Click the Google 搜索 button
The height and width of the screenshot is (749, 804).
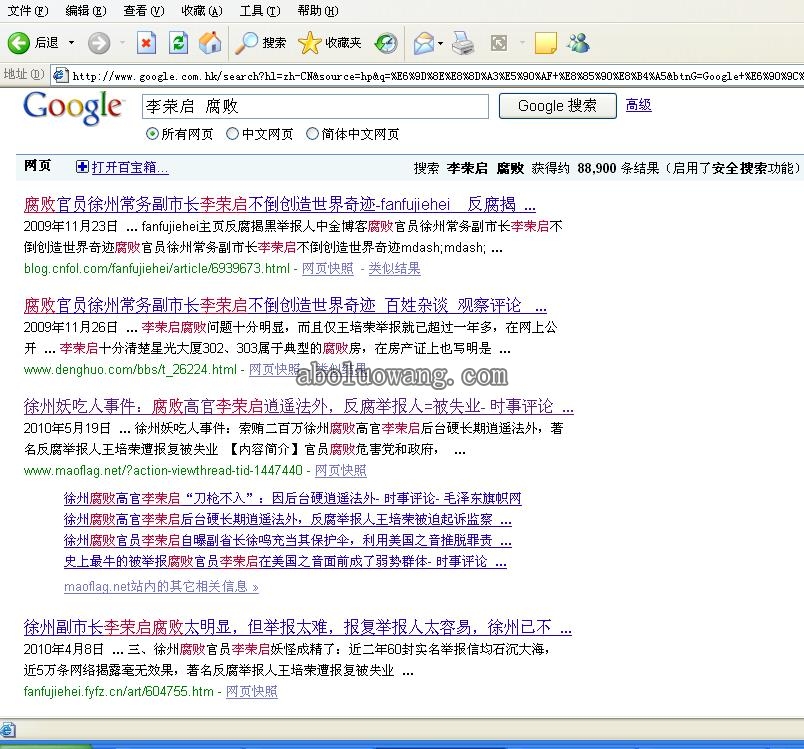[557, 106]
